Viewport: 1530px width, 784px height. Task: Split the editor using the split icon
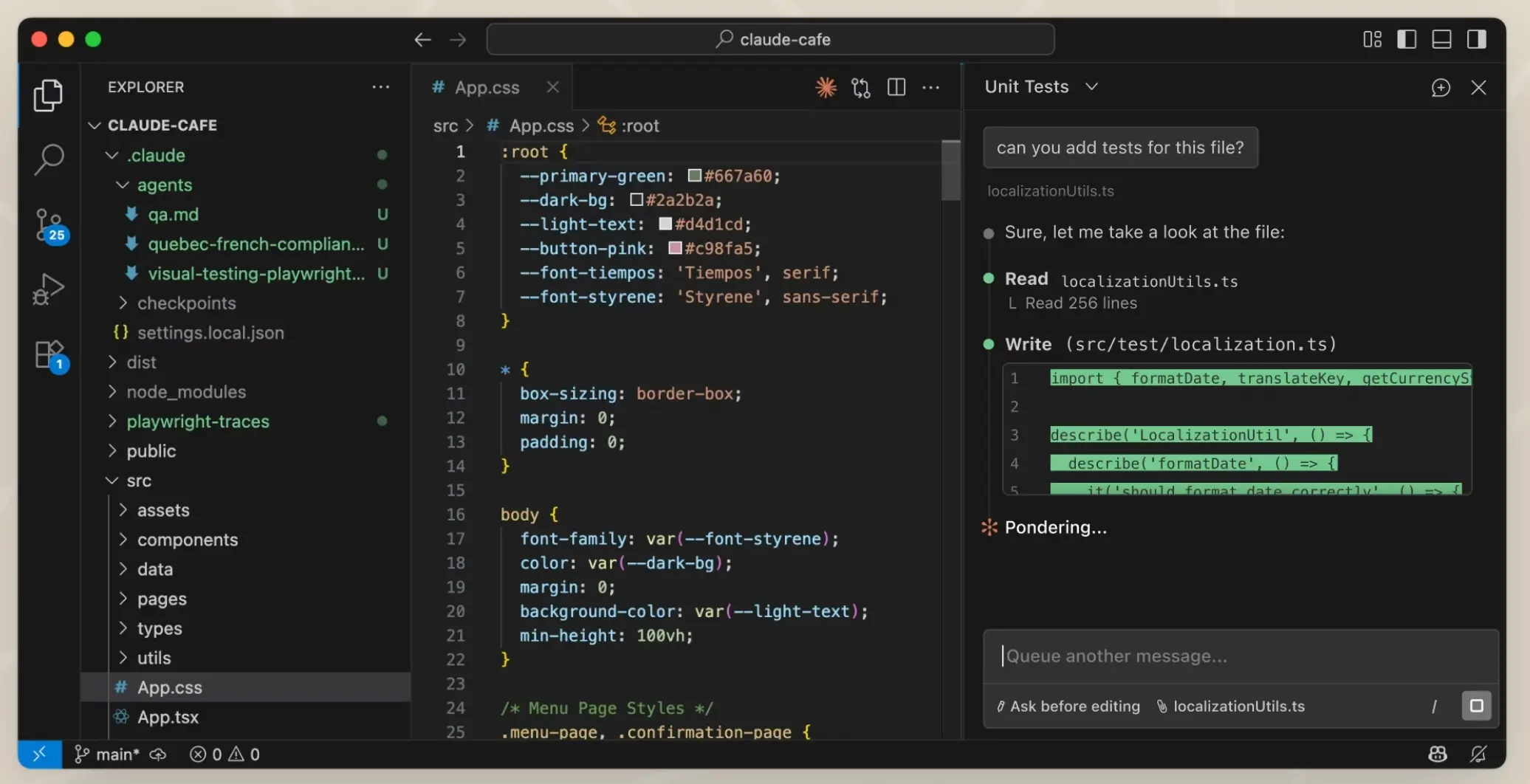[896, 87]
